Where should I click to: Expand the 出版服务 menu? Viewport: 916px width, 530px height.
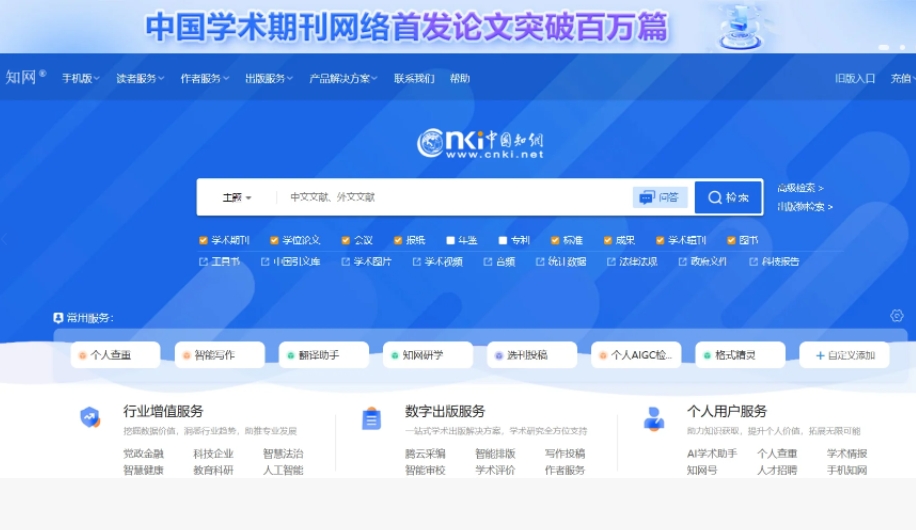point(269,78)
